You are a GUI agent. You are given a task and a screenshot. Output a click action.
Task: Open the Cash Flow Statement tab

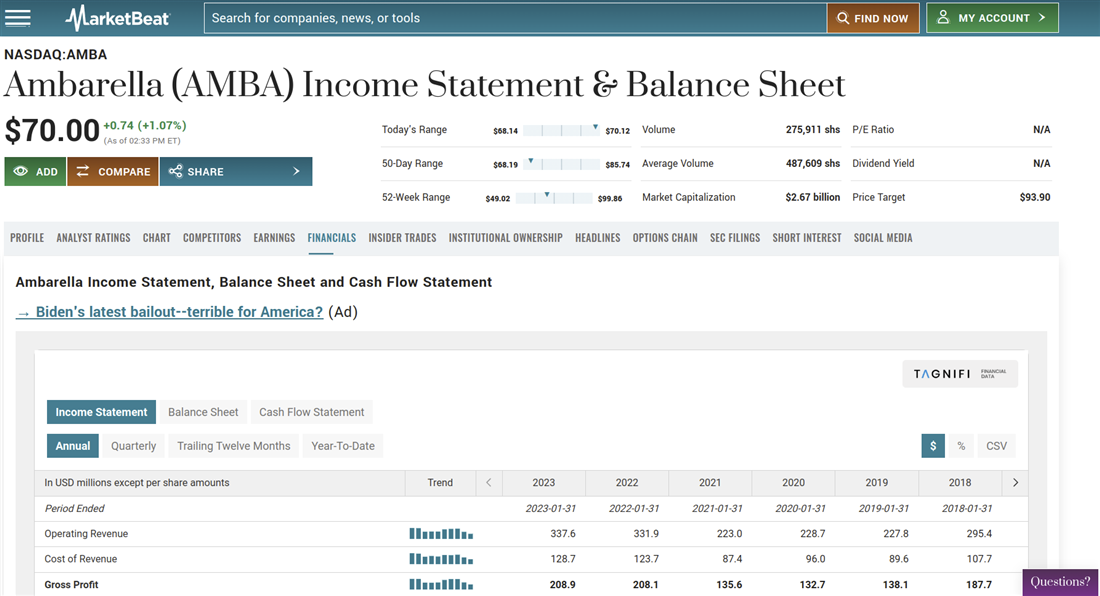click(x=312, y=412)
